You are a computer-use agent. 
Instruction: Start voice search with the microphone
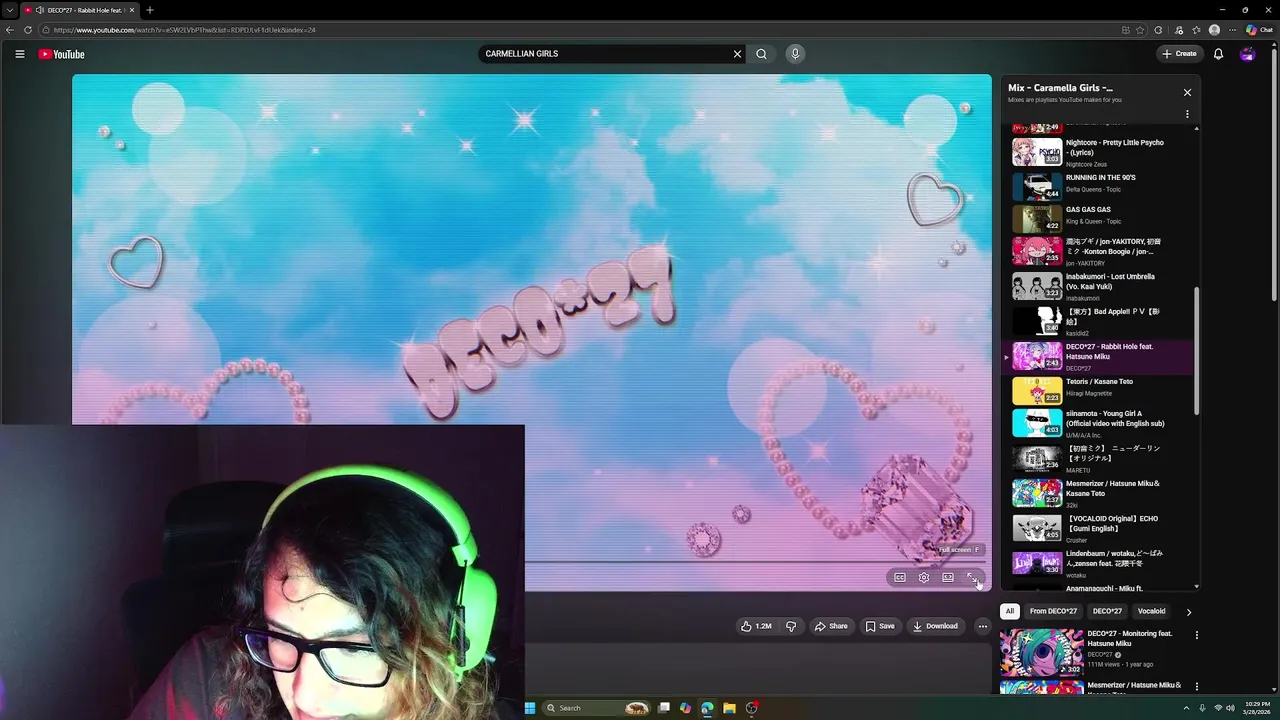coord(795,54)
